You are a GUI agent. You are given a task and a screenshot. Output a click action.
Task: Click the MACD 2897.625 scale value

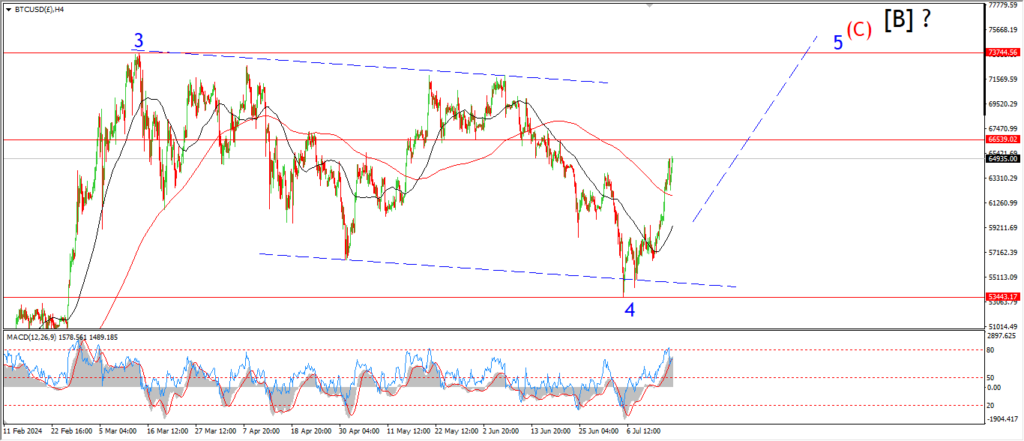click(1002, 337)
